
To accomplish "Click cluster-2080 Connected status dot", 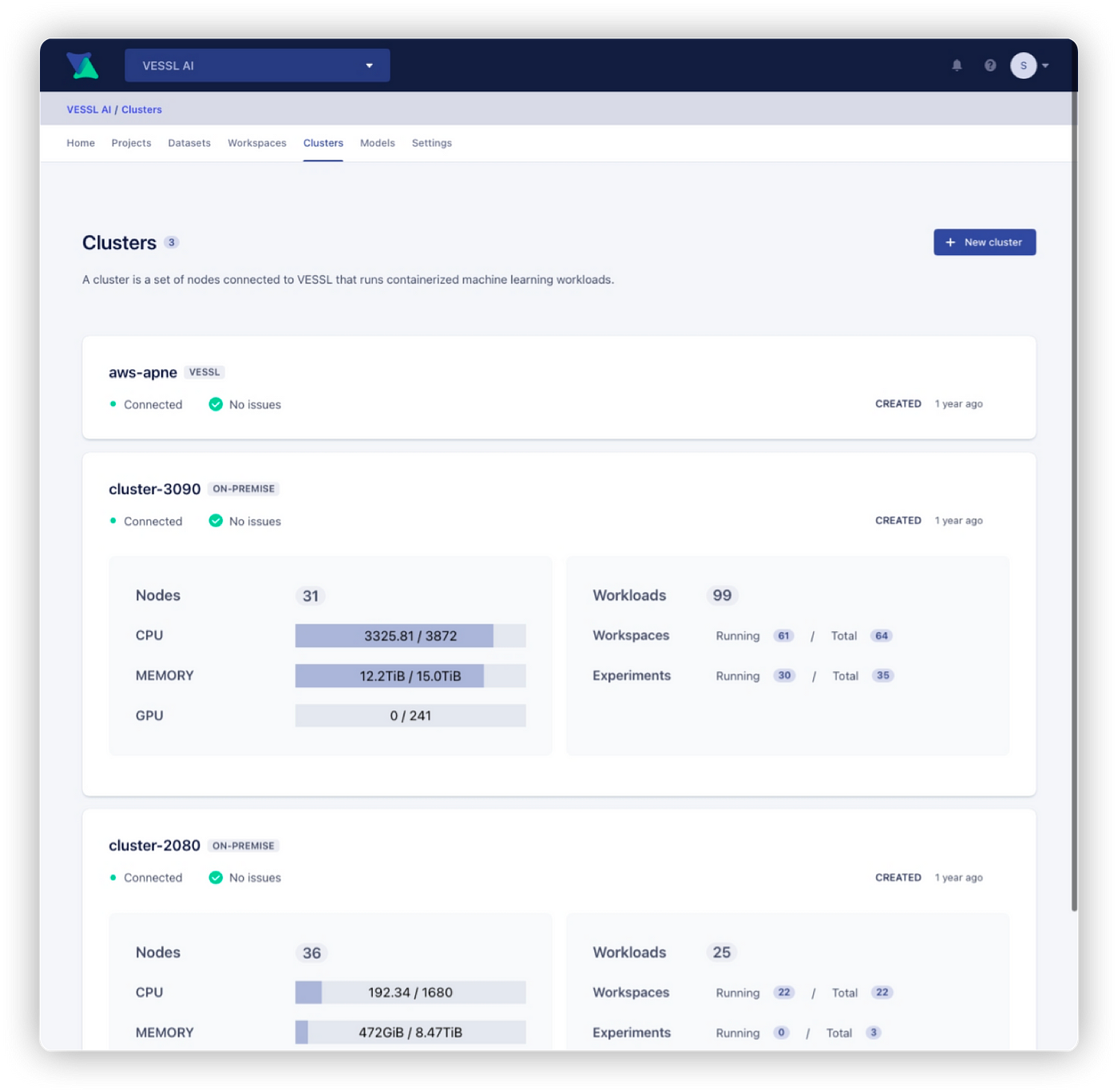I will pyautogui.click(x=113, y=877).
